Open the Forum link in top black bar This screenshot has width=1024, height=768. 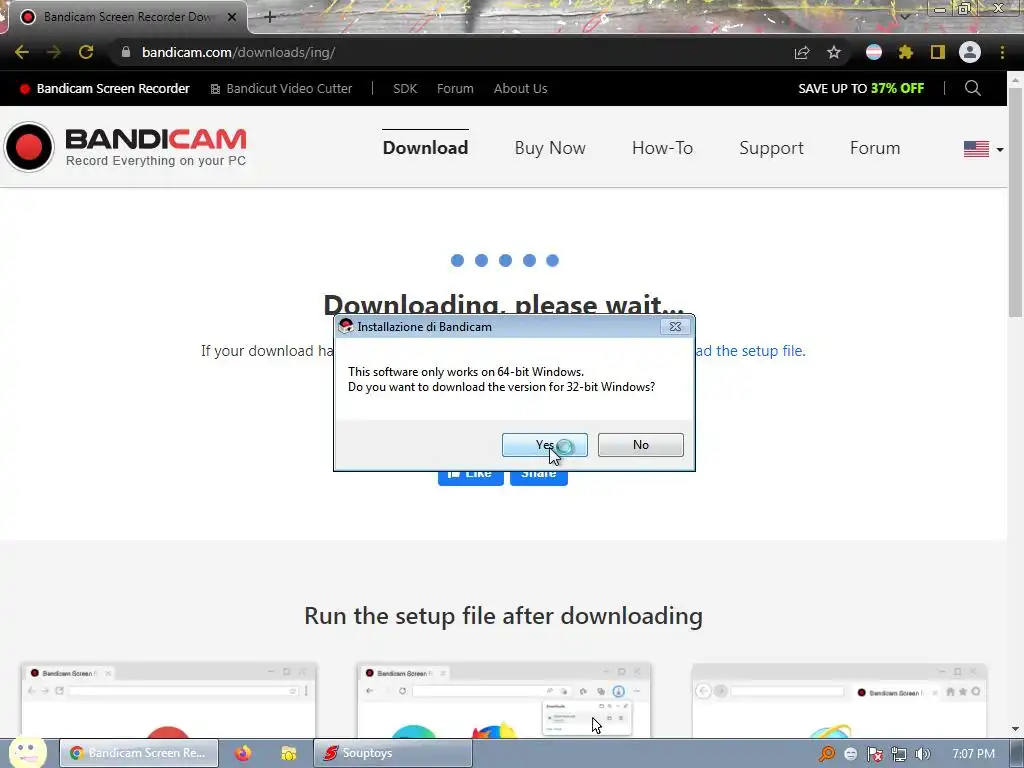coord(455,89)
